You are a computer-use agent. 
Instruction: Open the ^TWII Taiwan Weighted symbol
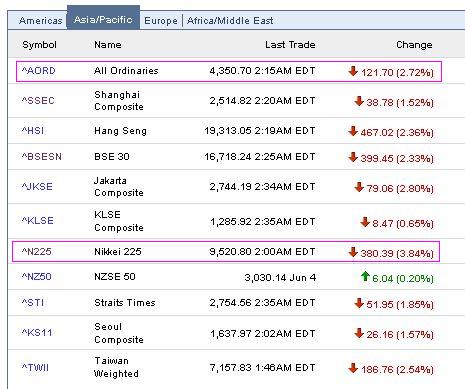[35, 368]
